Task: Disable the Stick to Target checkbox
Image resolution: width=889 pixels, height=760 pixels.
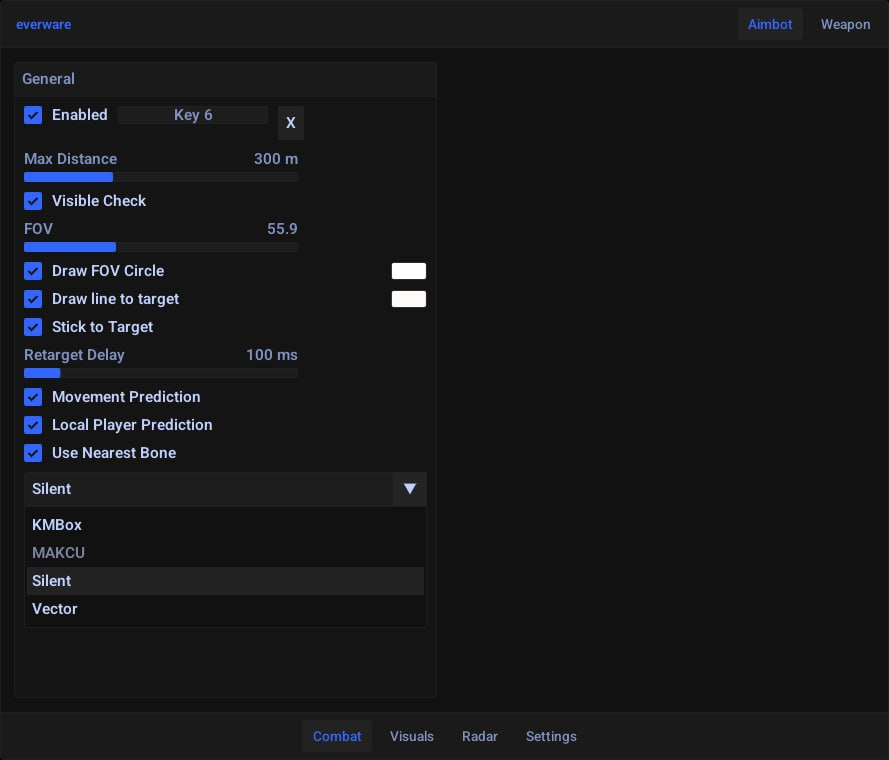Action: (x=33, y=327)
